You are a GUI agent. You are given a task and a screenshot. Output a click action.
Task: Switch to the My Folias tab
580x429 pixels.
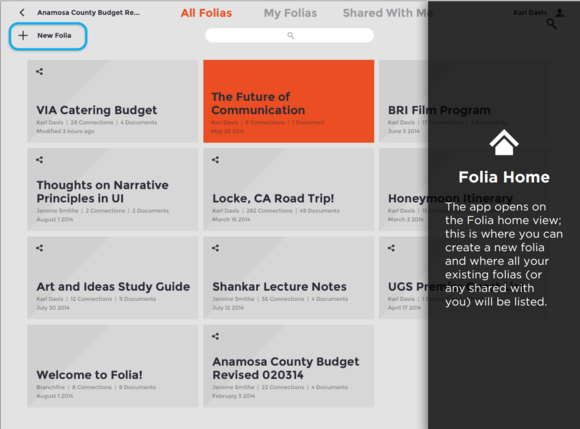pyautogui.click(x=290, y=13)
